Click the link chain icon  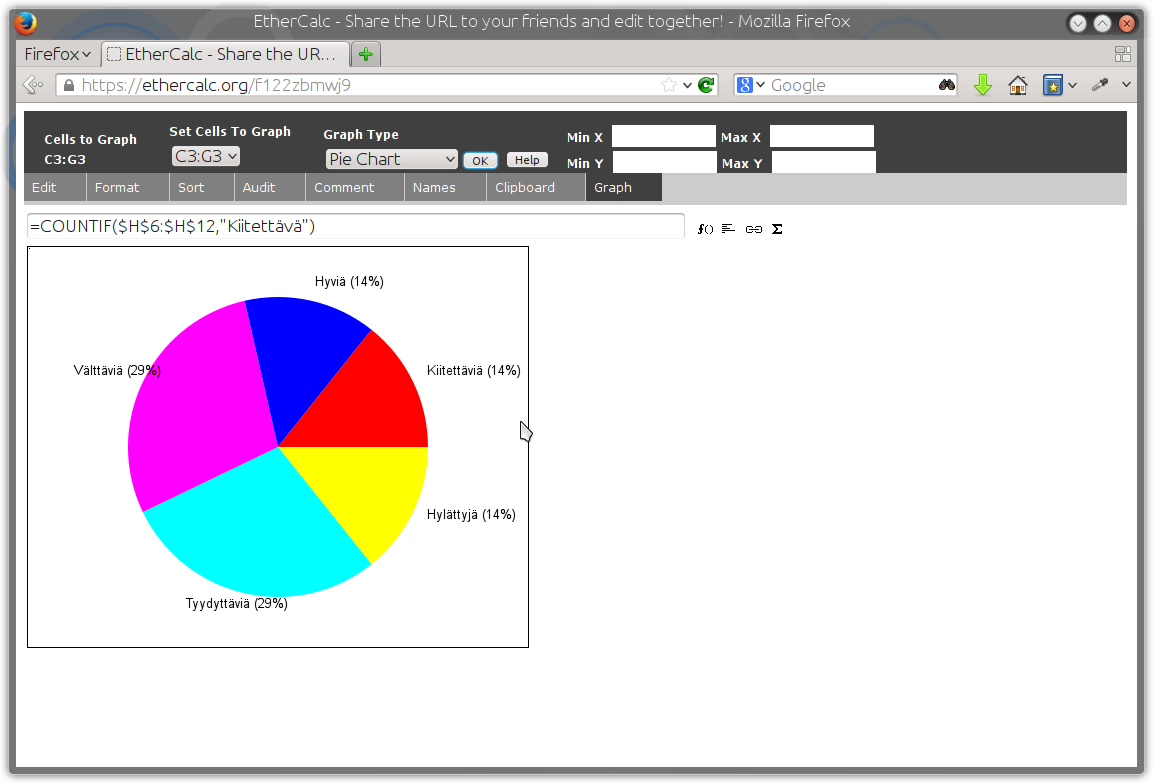pos(753,229)
